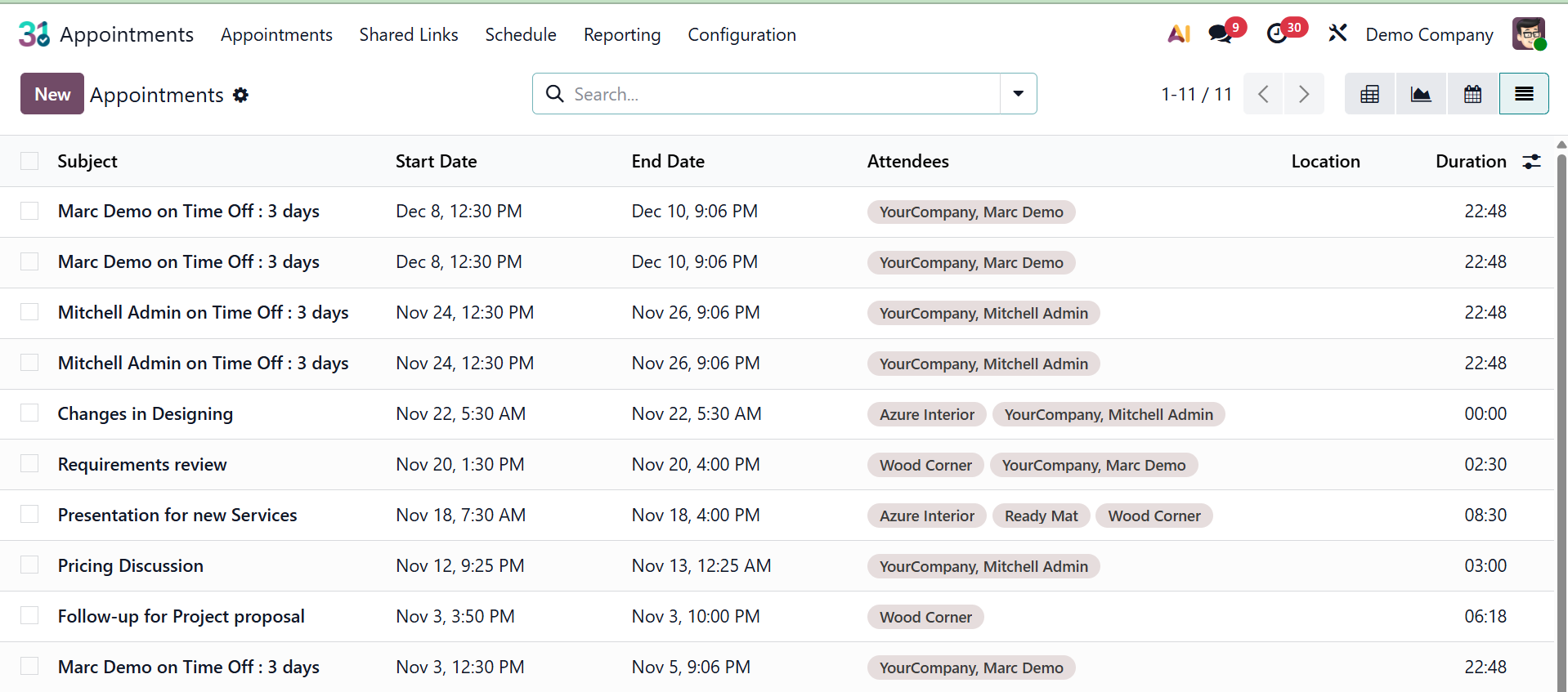The image size is (1568, 692).
Task: Click the debug tools wrench icon
Action: point(1337,34)
